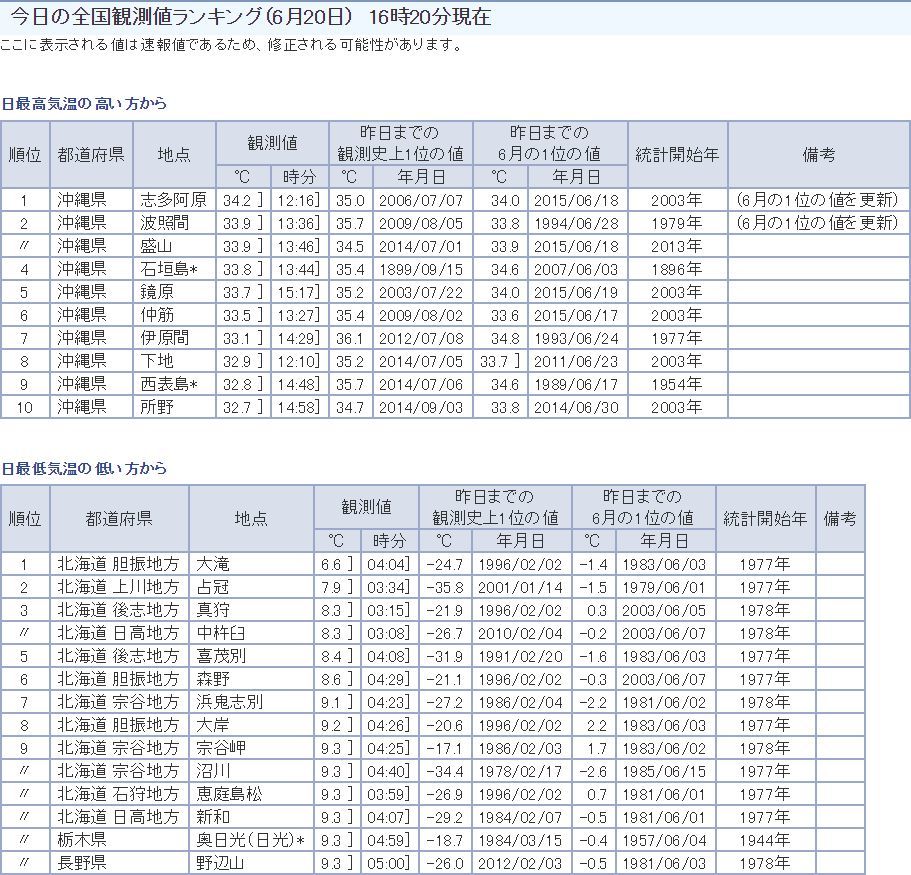Click the 奥日光(日光)* station name

click(250, 840)
